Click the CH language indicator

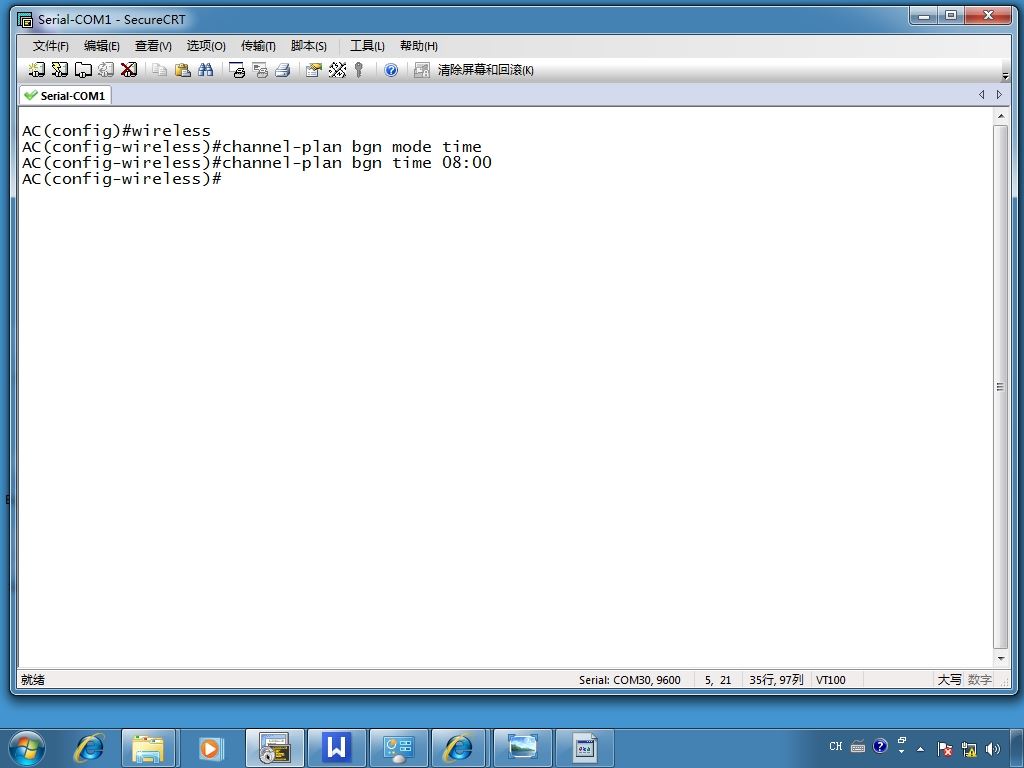coord(835,746)
